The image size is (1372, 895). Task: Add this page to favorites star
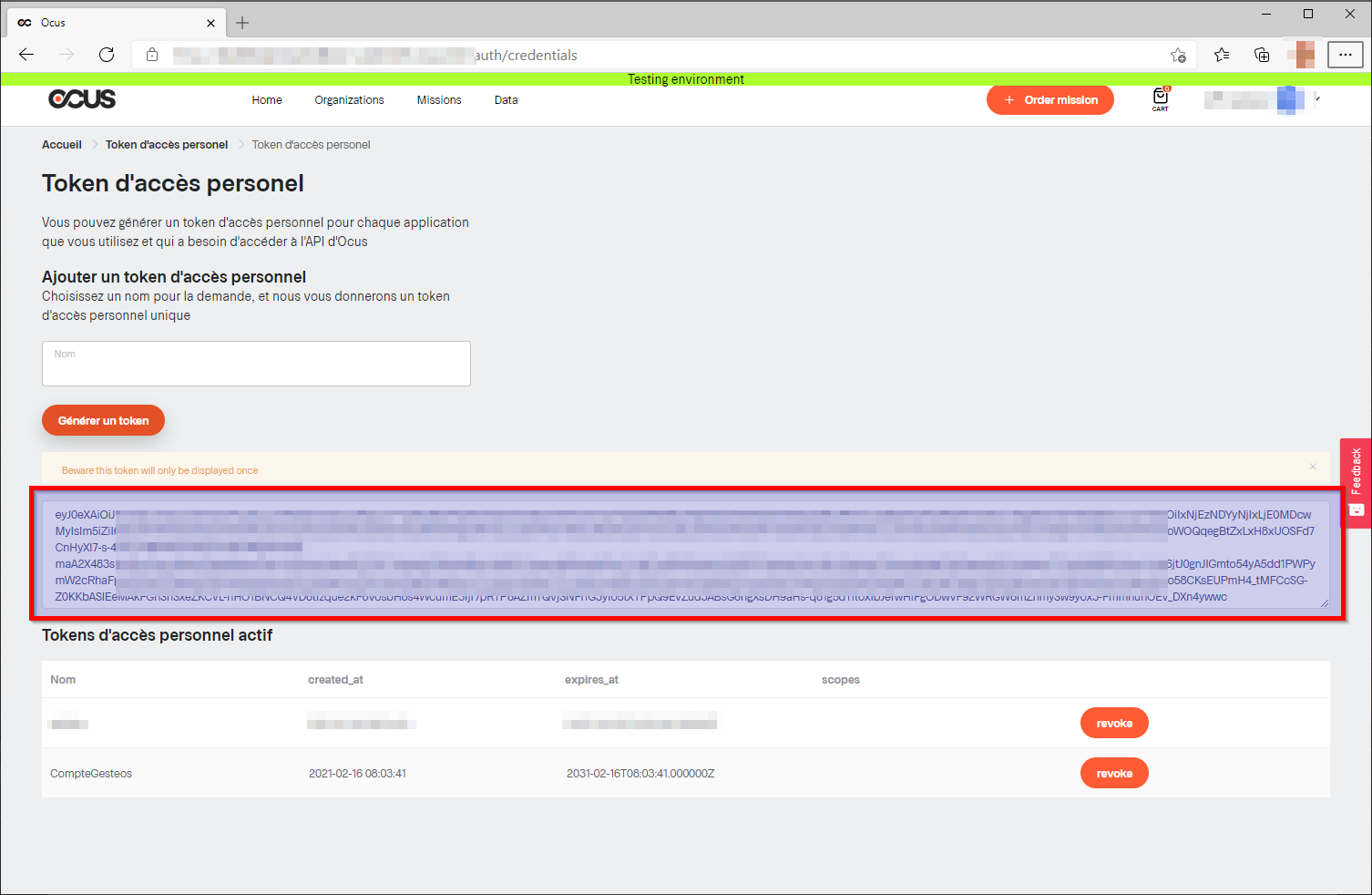click(1178, 55)
